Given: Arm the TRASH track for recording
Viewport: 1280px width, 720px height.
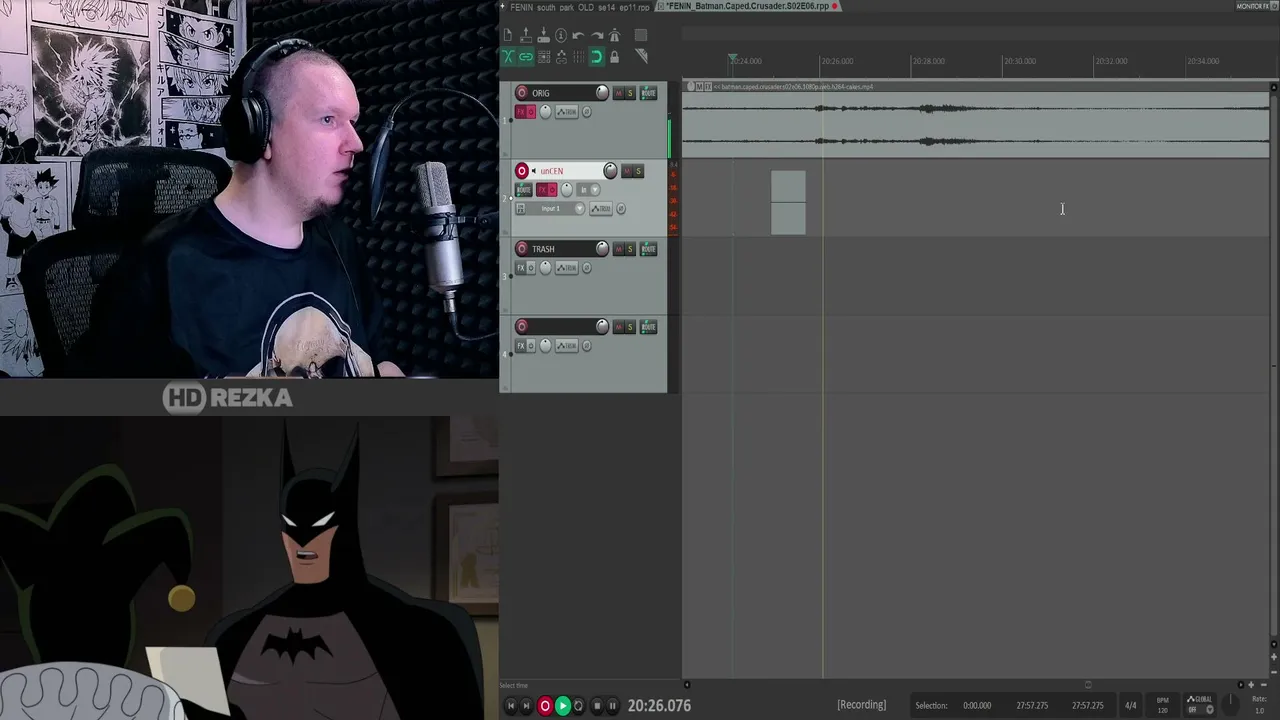Looking at the screenshot, I should 522,249.
